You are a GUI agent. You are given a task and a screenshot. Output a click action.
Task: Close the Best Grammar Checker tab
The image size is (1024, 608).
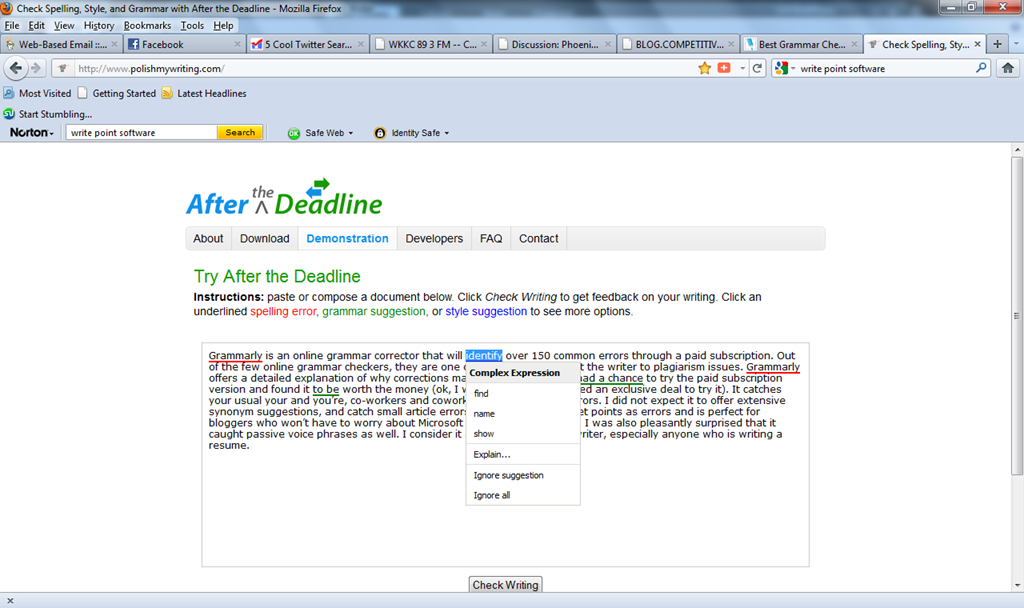point(854,44)
